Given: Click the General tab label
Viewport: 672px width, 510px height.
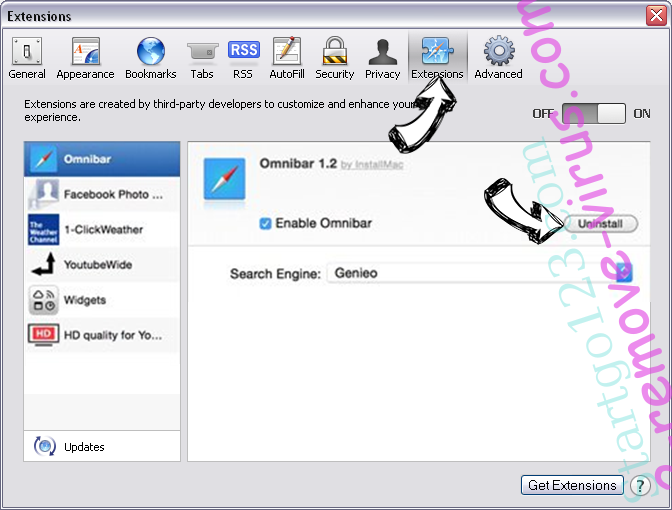Looking at the screenshot, I should coord(27,74).
